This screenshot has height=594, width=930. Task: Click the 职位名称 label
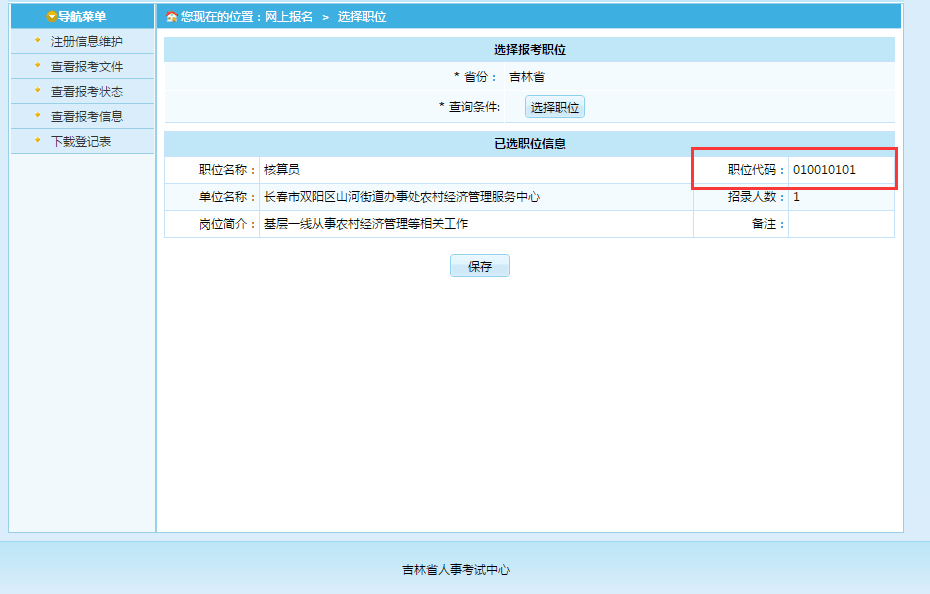click(227, 170)
